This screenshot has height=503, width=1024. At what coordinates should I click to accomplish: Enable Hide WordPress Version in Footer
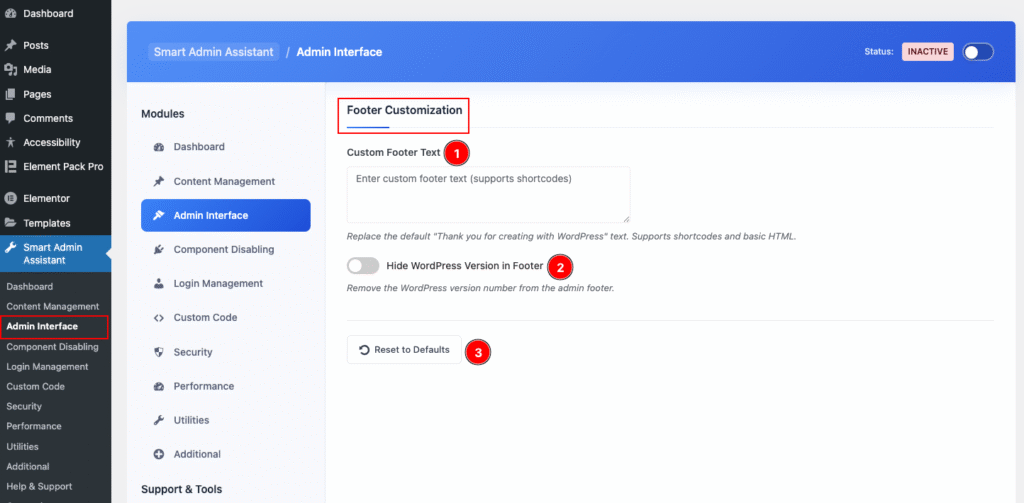pos(363,266)
